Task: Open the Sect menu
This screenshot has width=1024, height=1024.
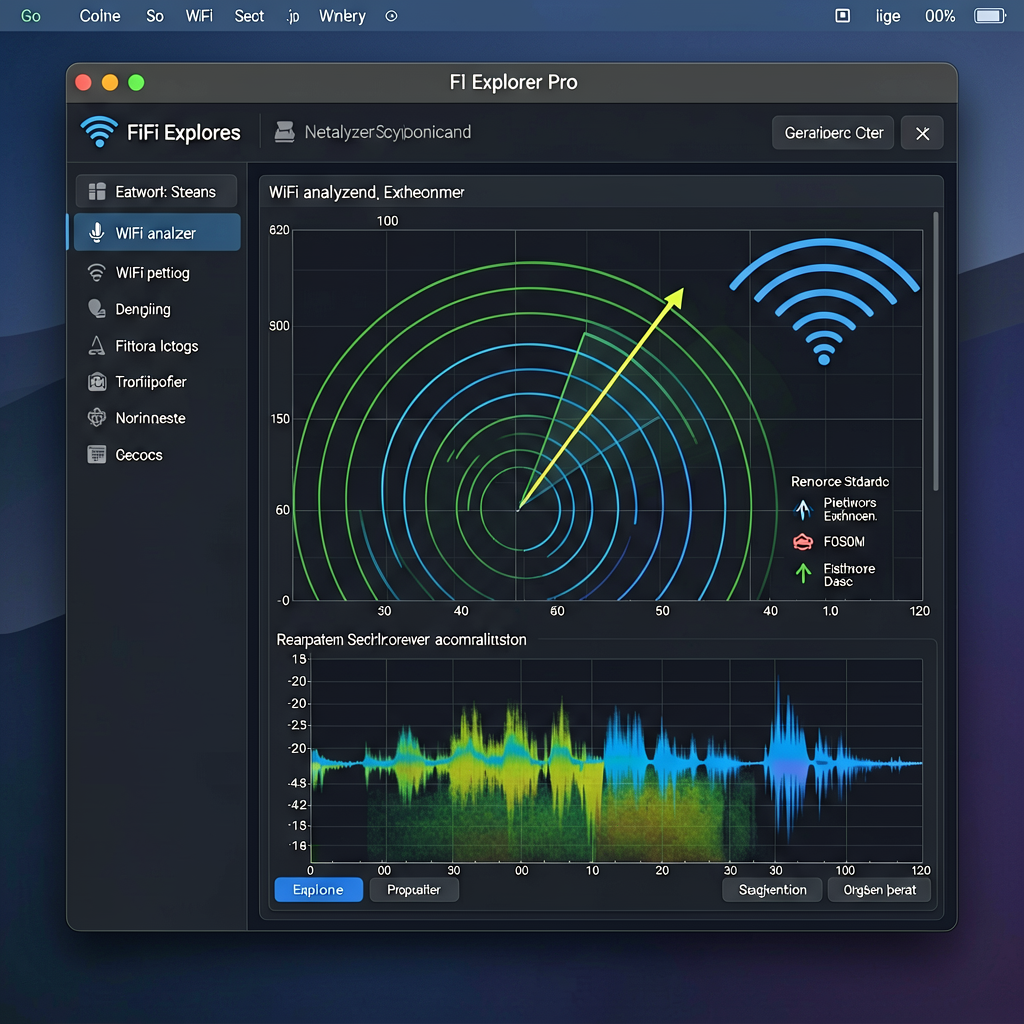Action: 249,16
